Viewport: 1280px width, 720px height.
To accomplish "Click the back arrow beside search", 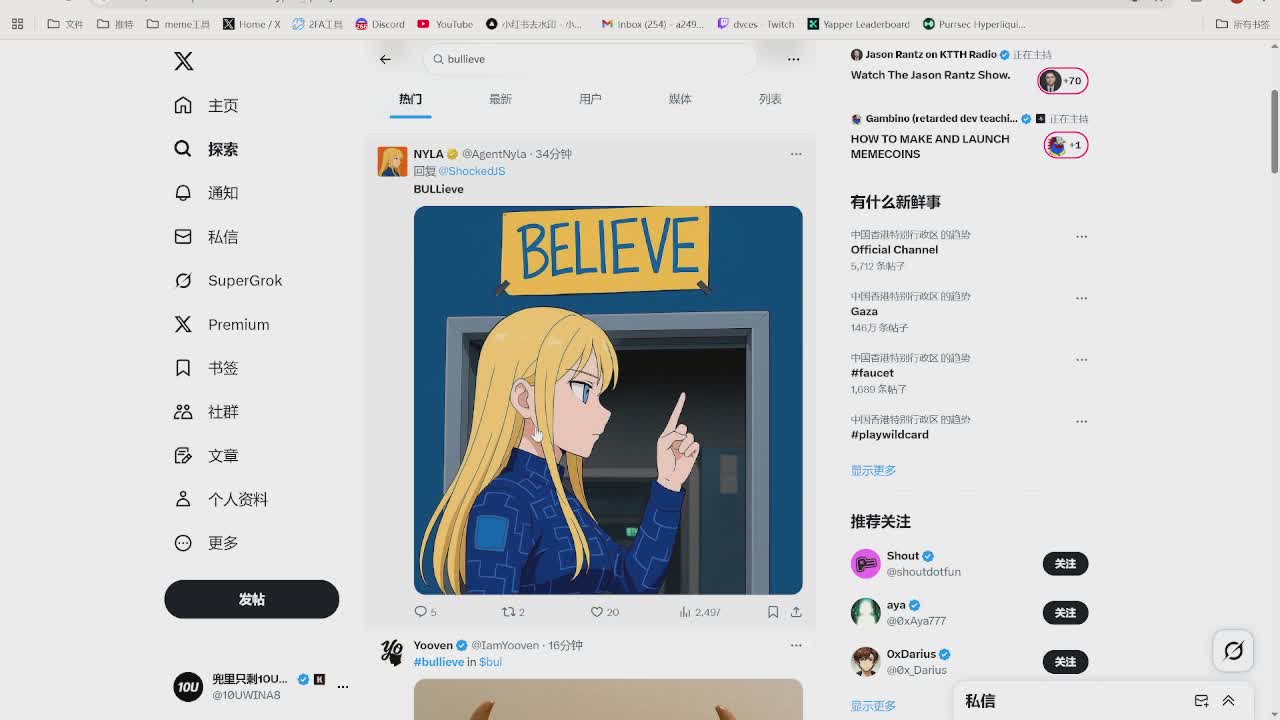I will [385, 59].
